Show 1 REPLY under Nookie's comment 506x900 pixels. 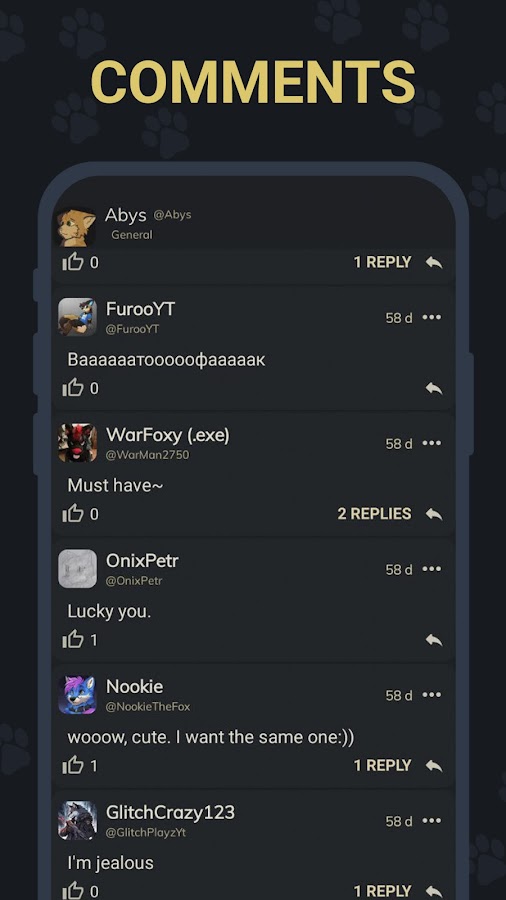(382, 765)
